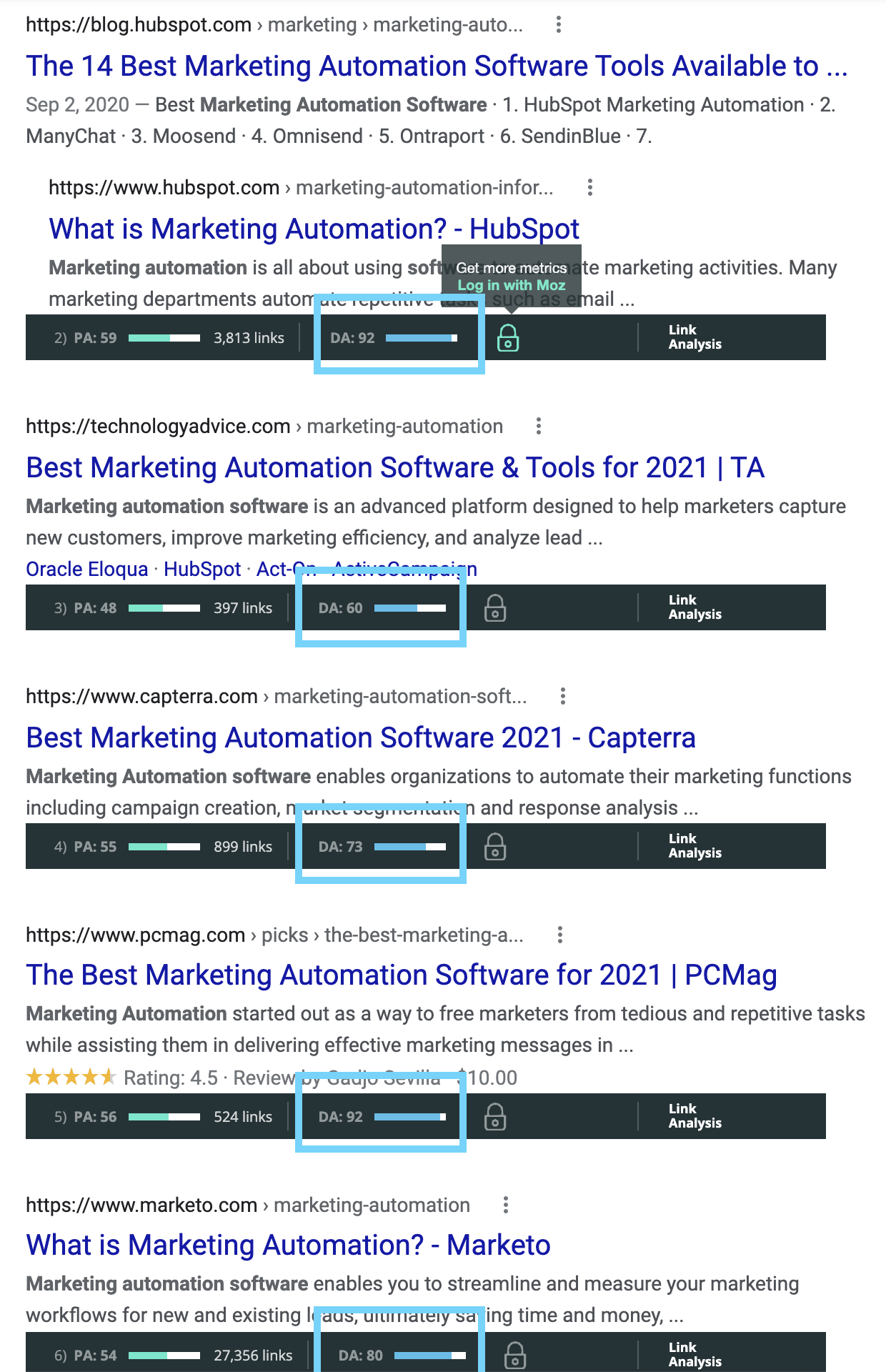Image resolution: width=886 pixels, height=1372 pixels.
Task: Open Link Analysis for PCMag result
Action: [695, 1116]
